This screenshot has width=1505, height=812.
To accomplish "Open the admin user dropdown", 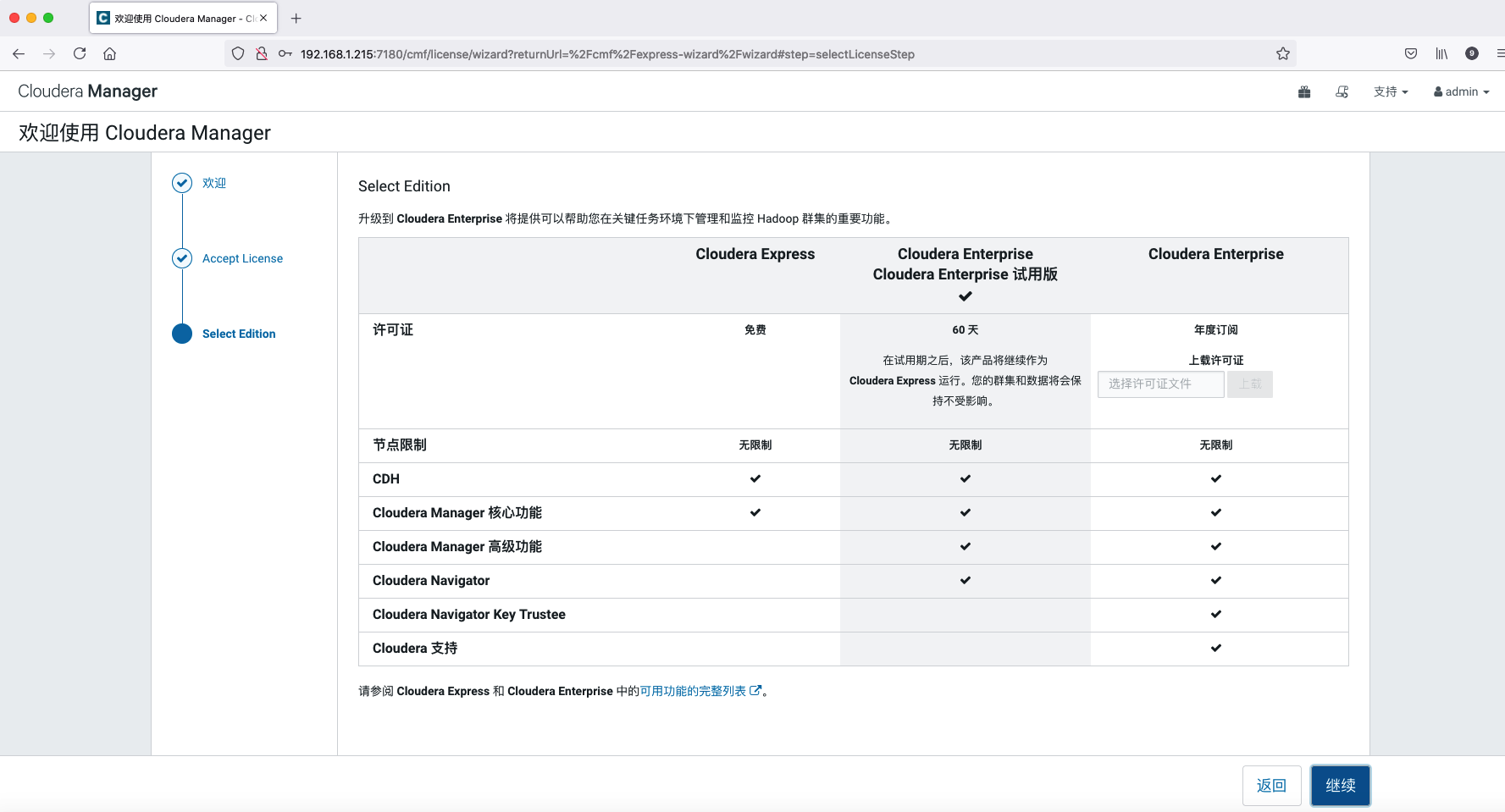I will tap(1461, 91).
